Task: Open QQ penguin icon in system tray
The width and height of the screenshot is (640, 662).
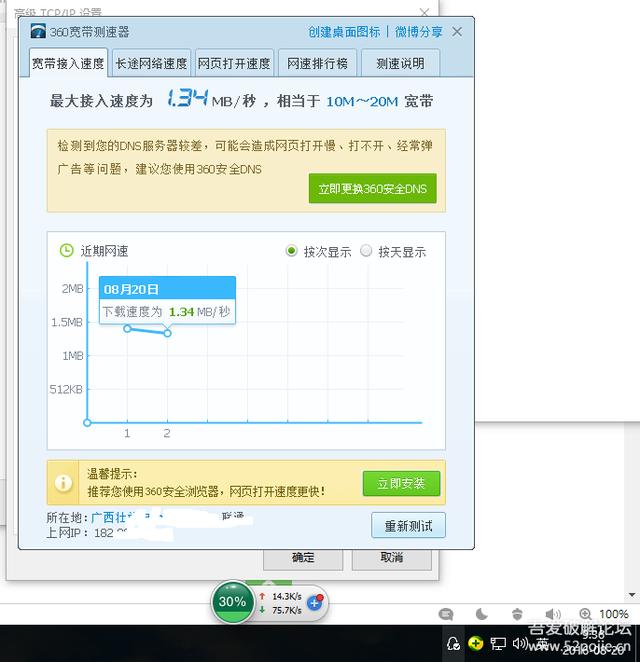Action: coord(453,643)
